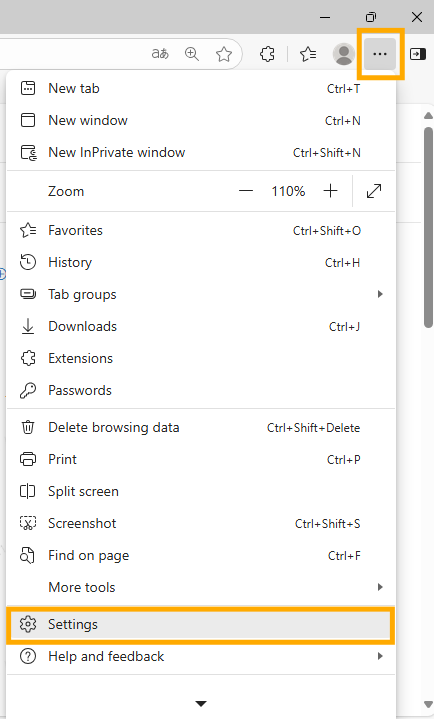Viewport: 434px width, 719px height.
Task: Open a New InPrivate window
Action: [201, 153]
